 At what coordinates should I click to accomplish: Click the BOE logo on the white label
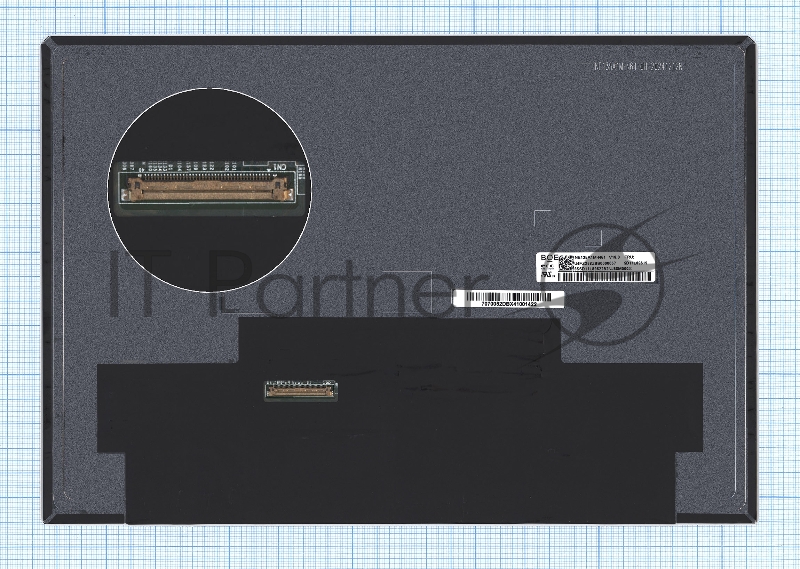click(550, 258)
